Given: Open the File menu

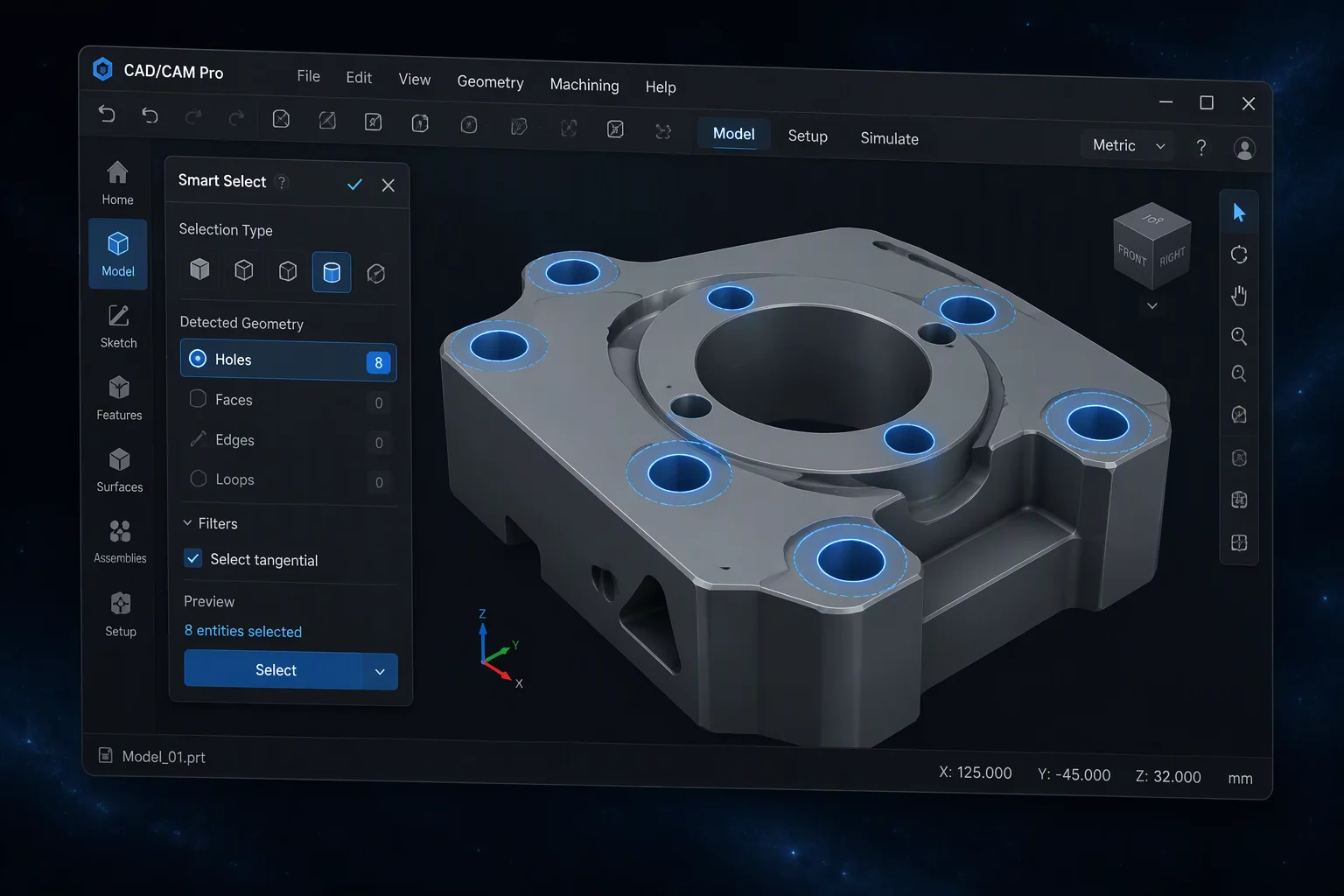Looking at the screenshot, I should coord(309,76).
